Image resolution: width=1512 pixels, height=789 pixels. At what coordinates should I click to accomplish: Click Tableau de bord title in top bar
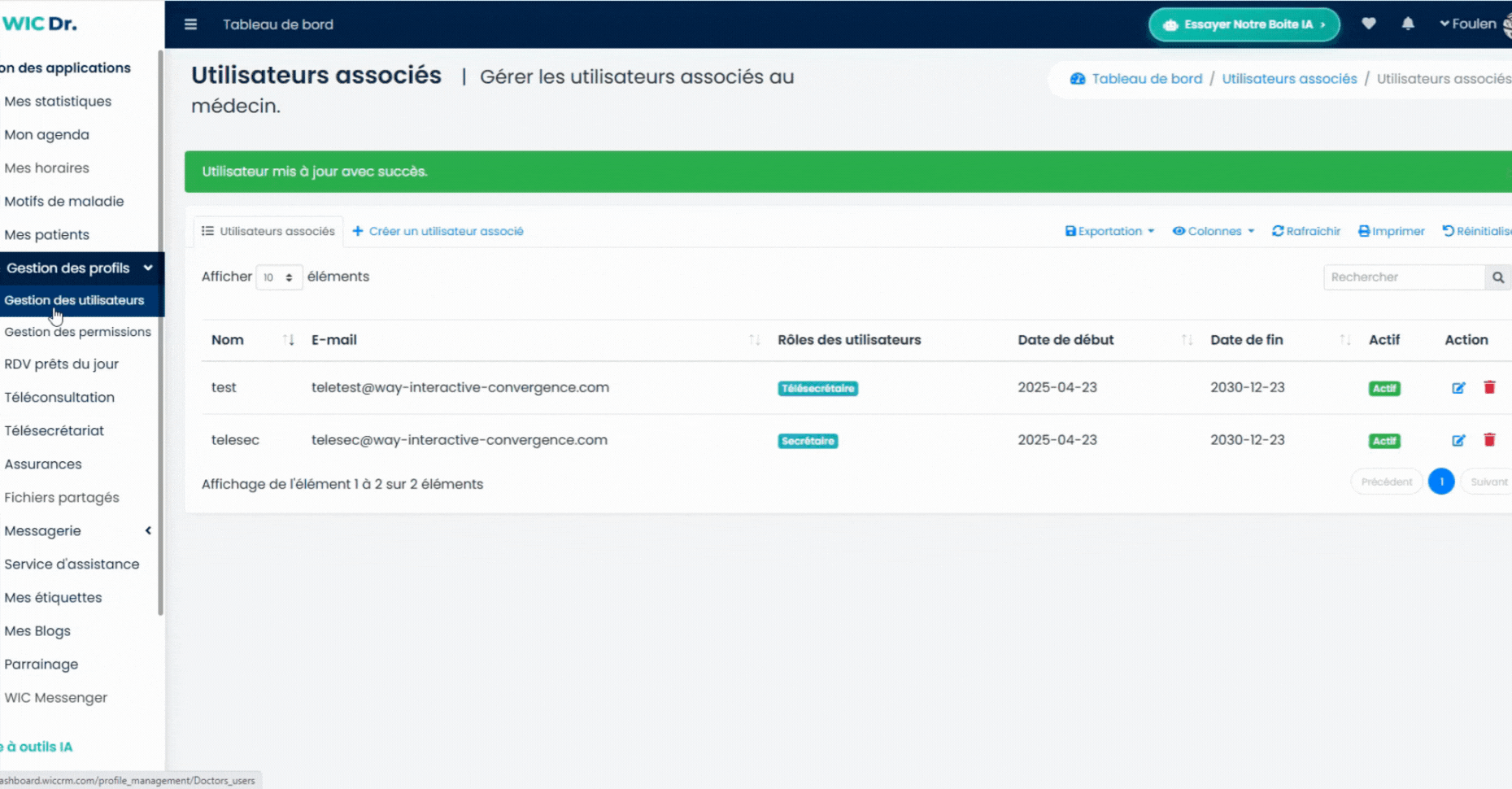pos(278,24)
